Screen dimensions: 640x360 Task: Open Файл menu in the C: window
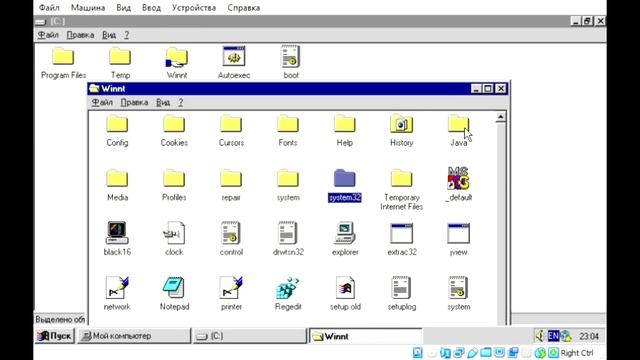point(48,35)
